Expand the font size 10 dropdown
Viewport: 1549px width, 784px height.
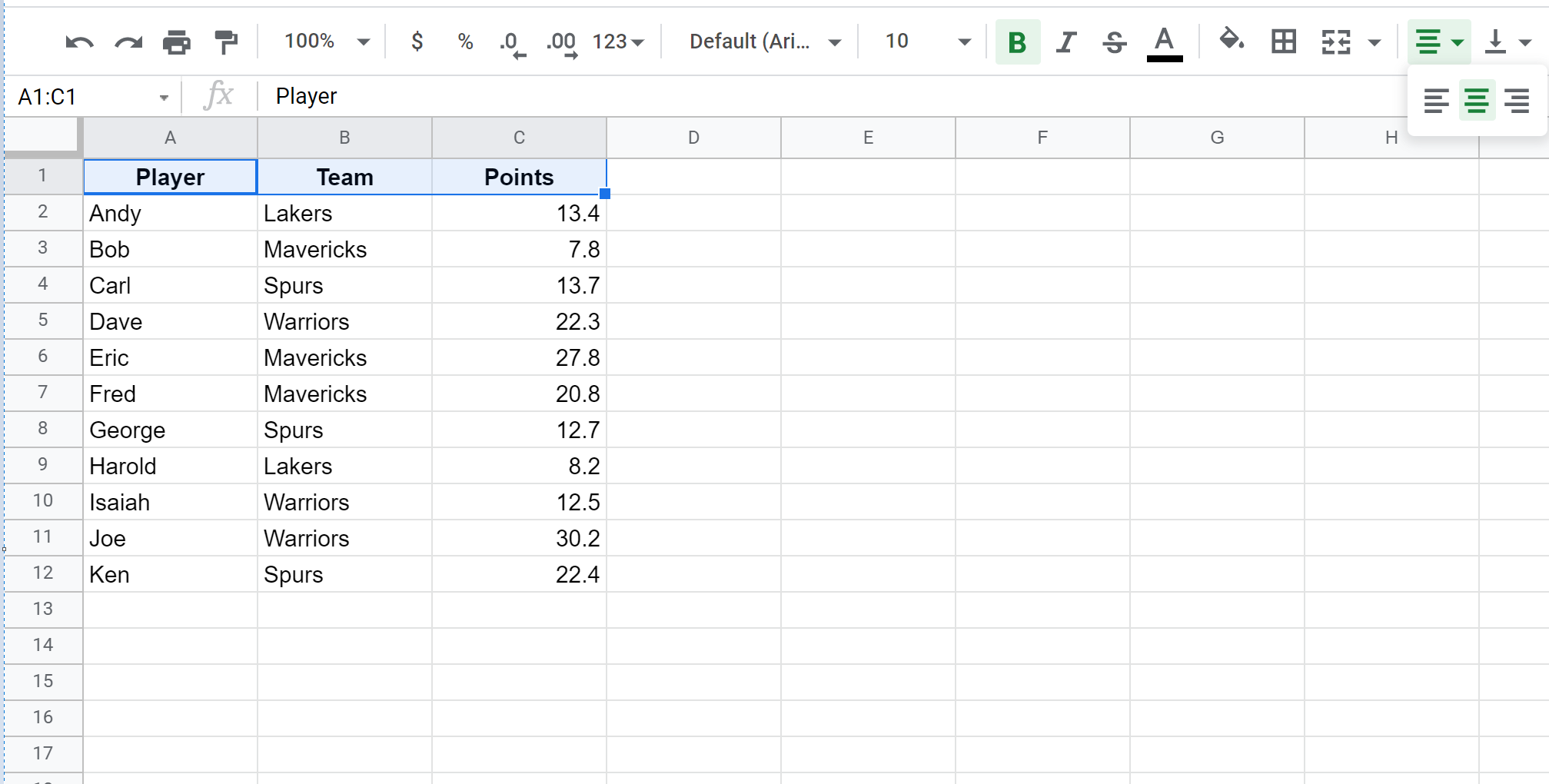click(x=928, y=42)
